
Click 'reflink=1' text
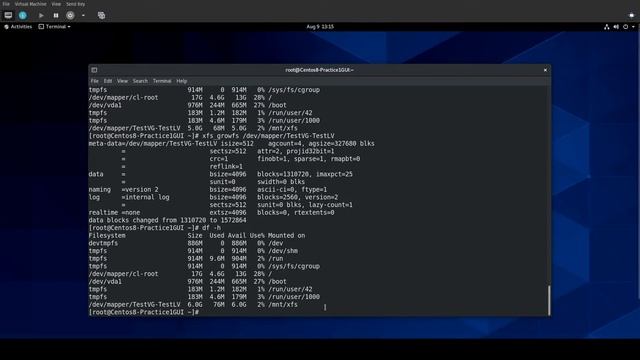(226, 167)
